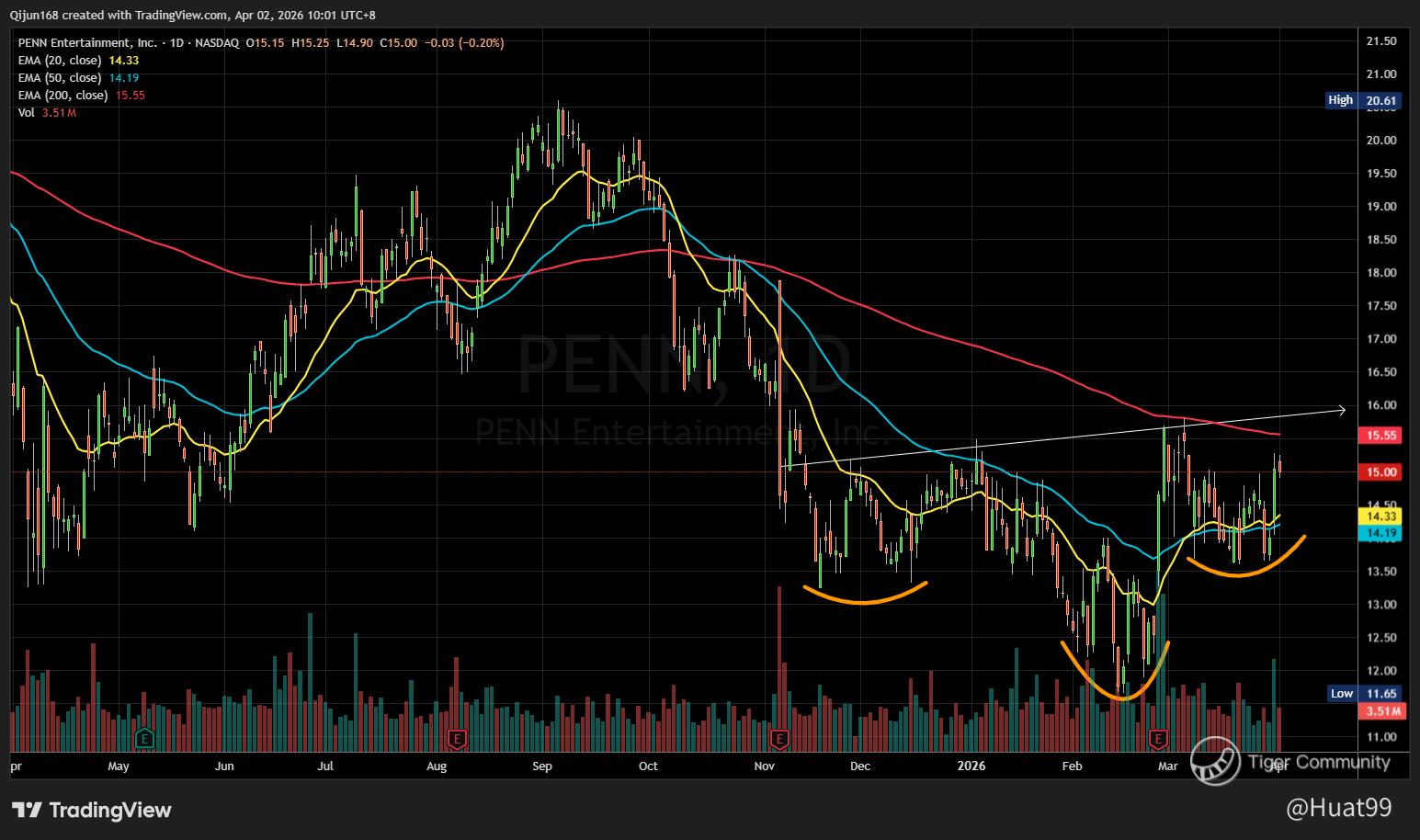The height and width of the screenshot is (840, 1420).
Task: Click the 18.50 price axis label
Action: [x=1381, y=240]
